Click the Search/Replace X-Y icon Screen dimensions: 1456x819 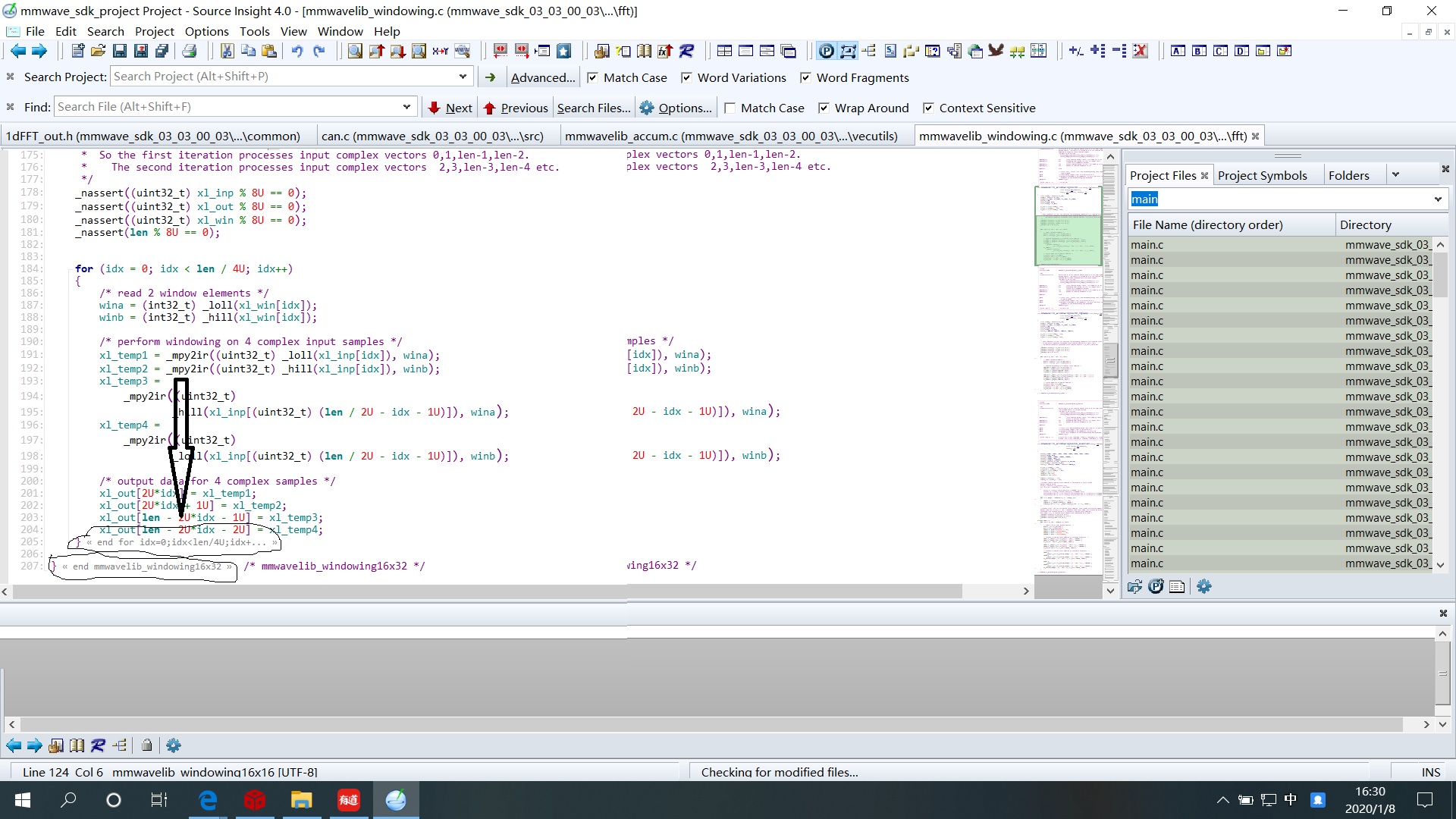[x=441, y=51]
